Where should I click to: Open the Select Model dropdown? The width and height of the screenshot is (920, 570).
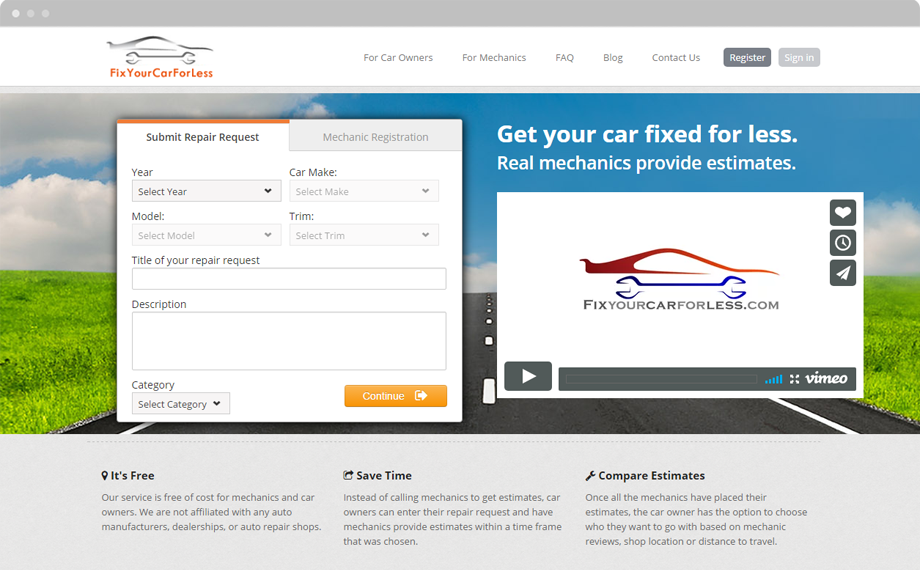point(206,235)
